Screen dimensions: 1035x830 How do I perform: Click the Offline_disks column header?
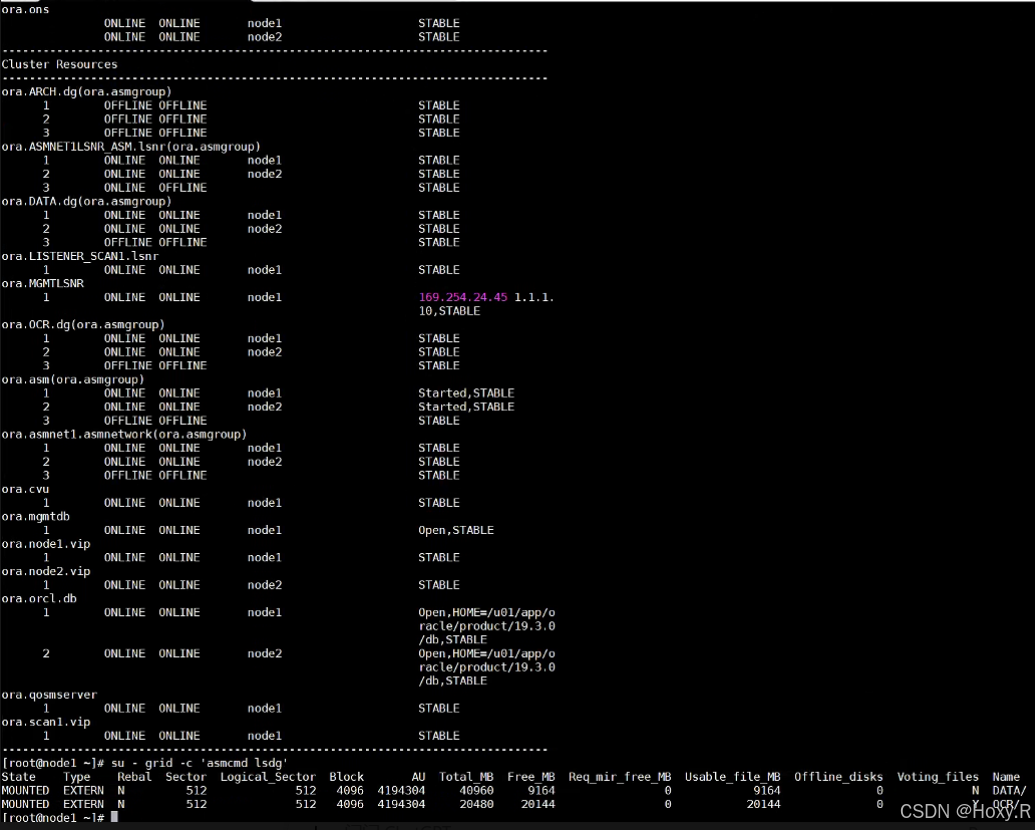(x=838, y=777)
